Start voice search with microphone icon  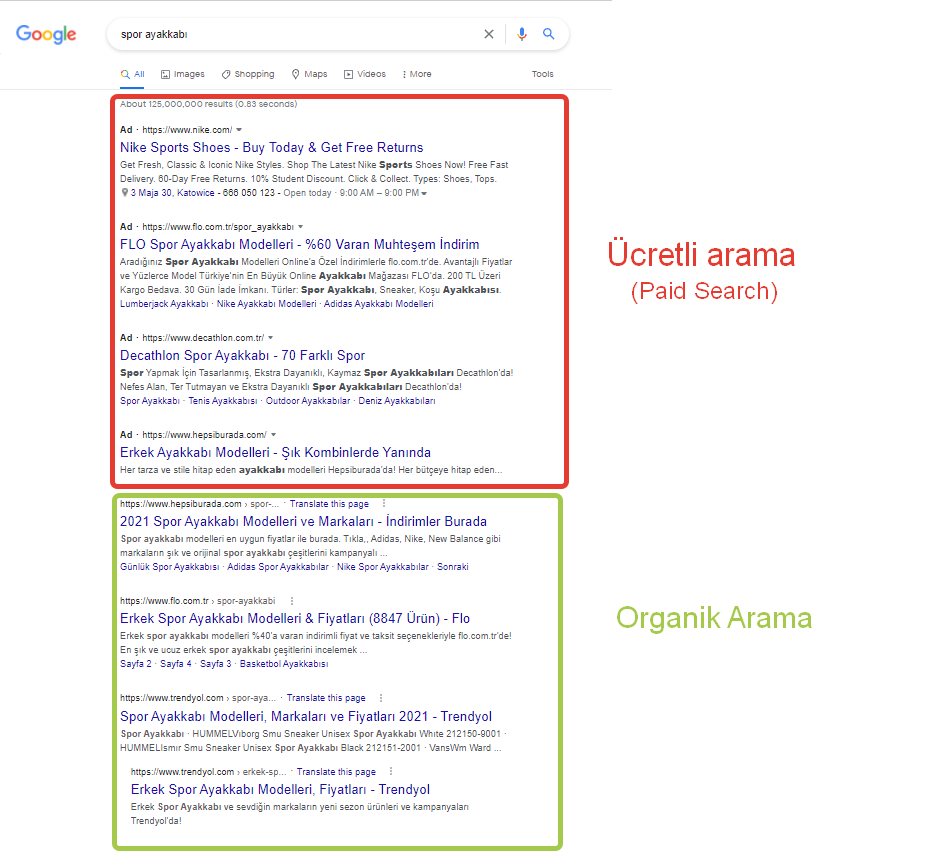click(522, 34)
